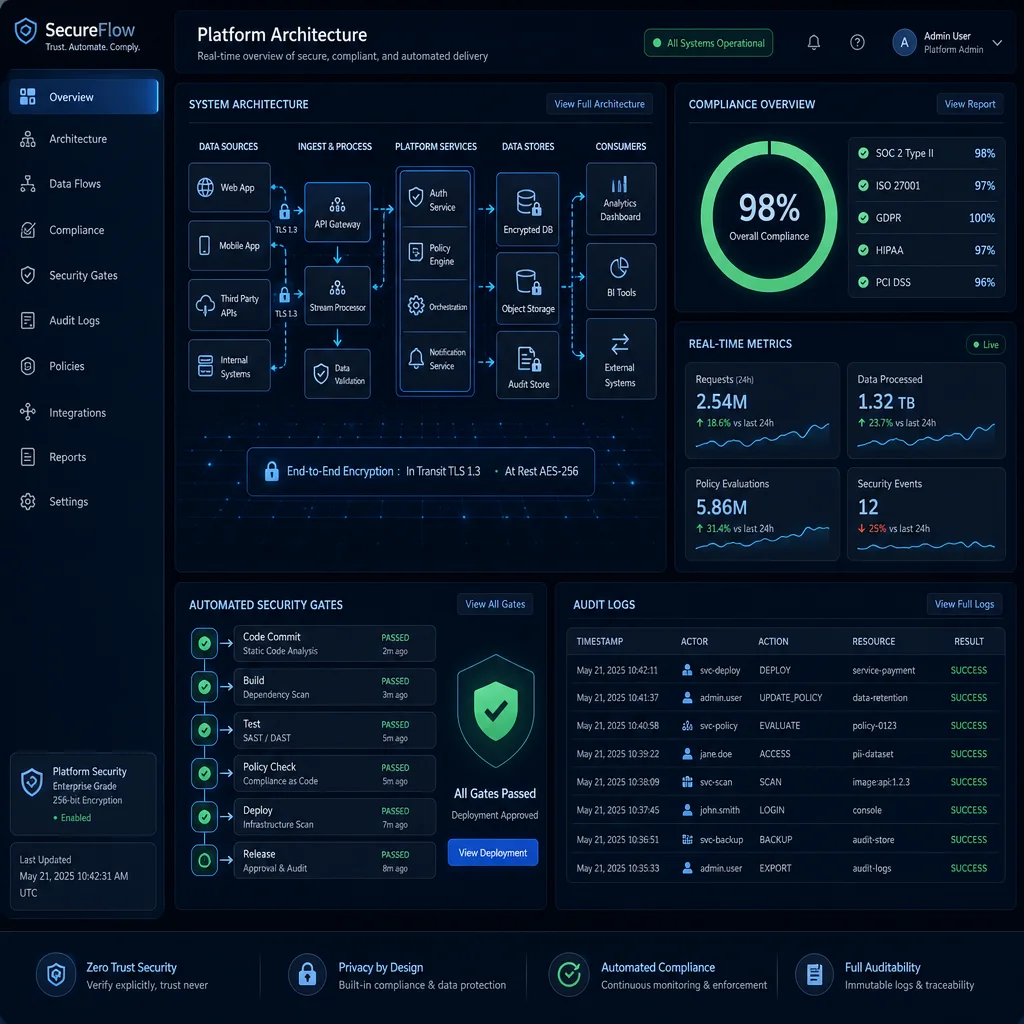Click the SOC 2 Type II check mark
This screenshot has width=1024, height=1024.
pos(863,153)
